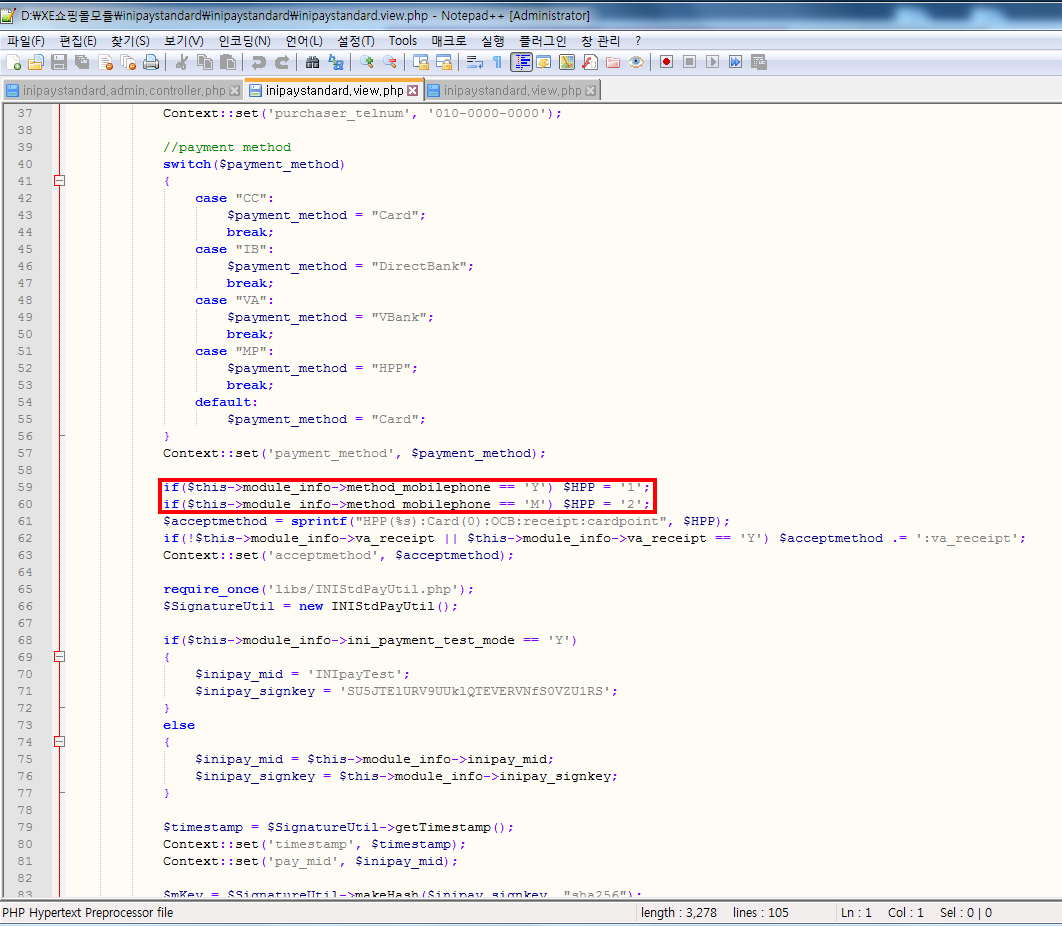Toggle the Show Indent Guide icon
Screen dimensions: 1062x926
521,62
